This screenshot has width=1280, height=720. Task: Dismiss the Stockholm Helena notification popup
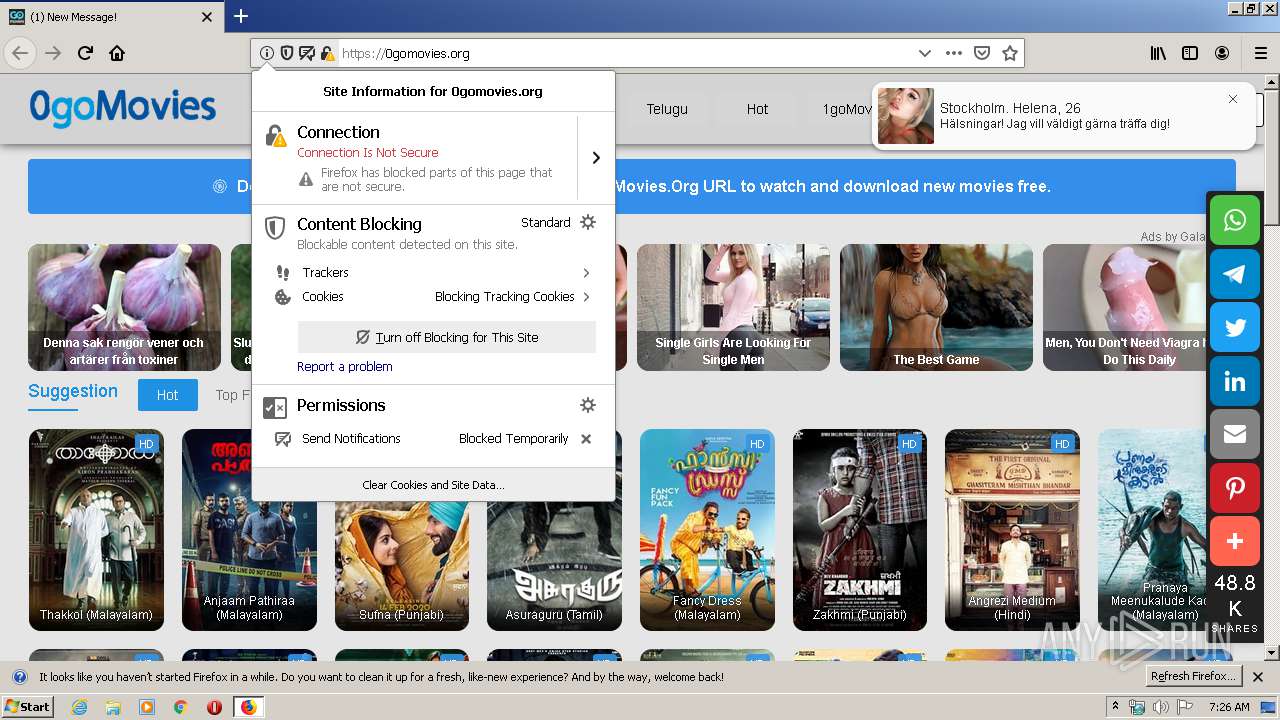(x=1233, y=99)
